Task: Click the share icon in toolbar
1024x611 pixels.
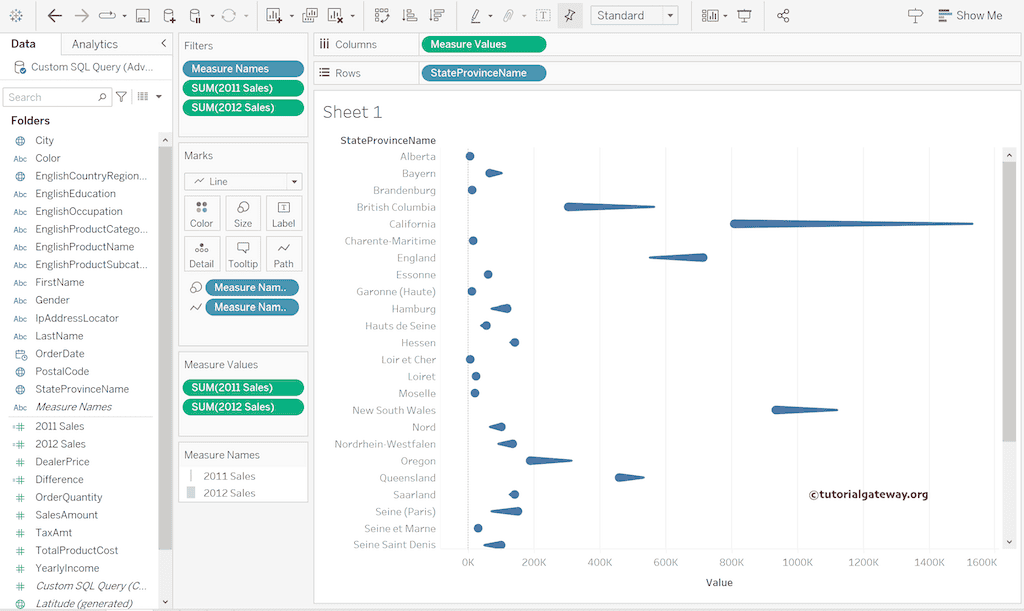Action: tap(783, 16)
